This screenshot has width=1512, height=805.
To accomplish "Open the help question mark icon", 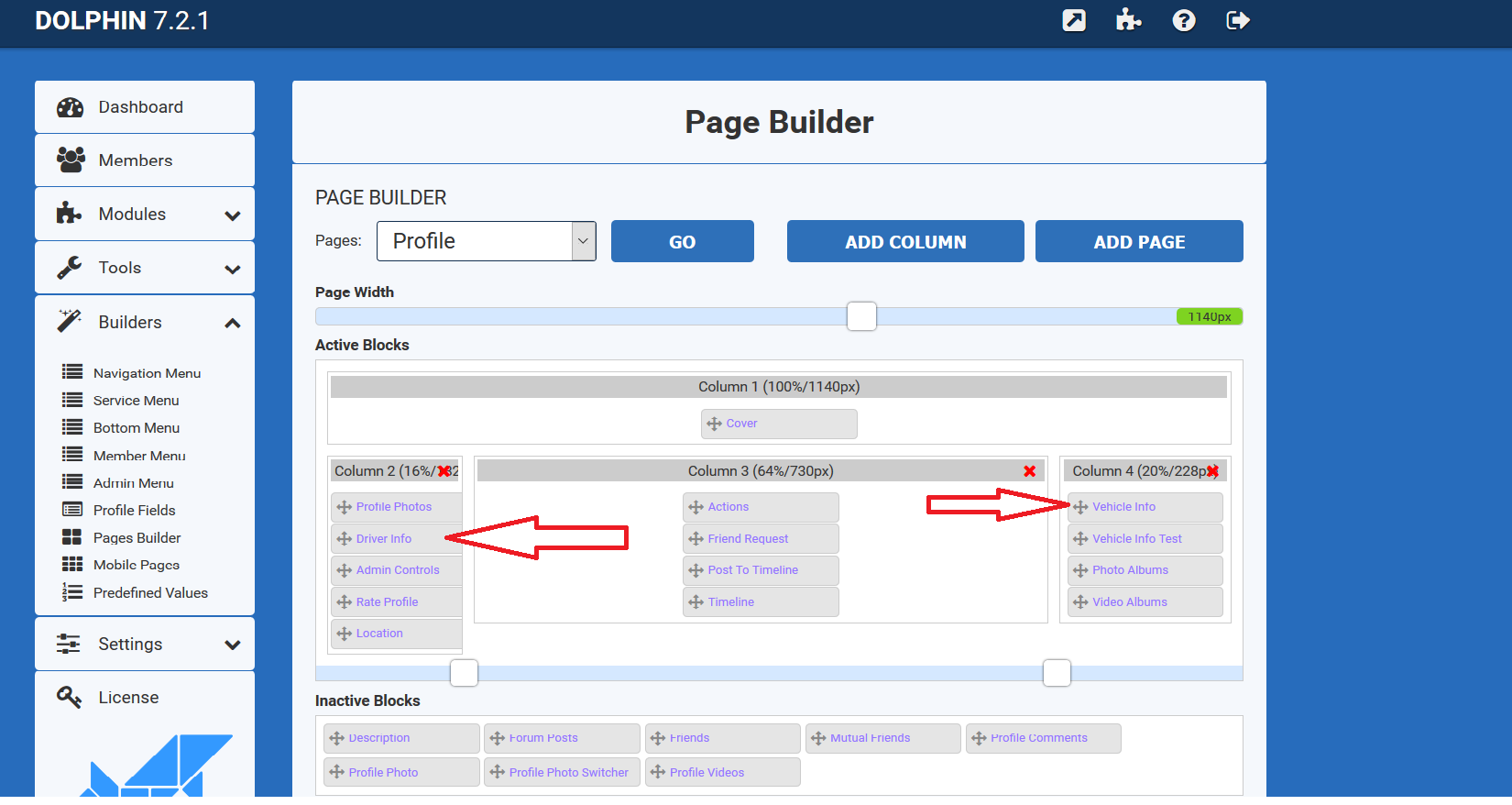I will point(1183,20).
